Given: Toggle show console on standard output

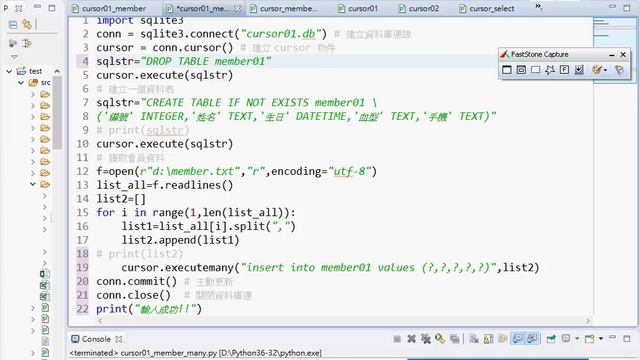Looking at the screenshot, I should (x=517, y=339).
